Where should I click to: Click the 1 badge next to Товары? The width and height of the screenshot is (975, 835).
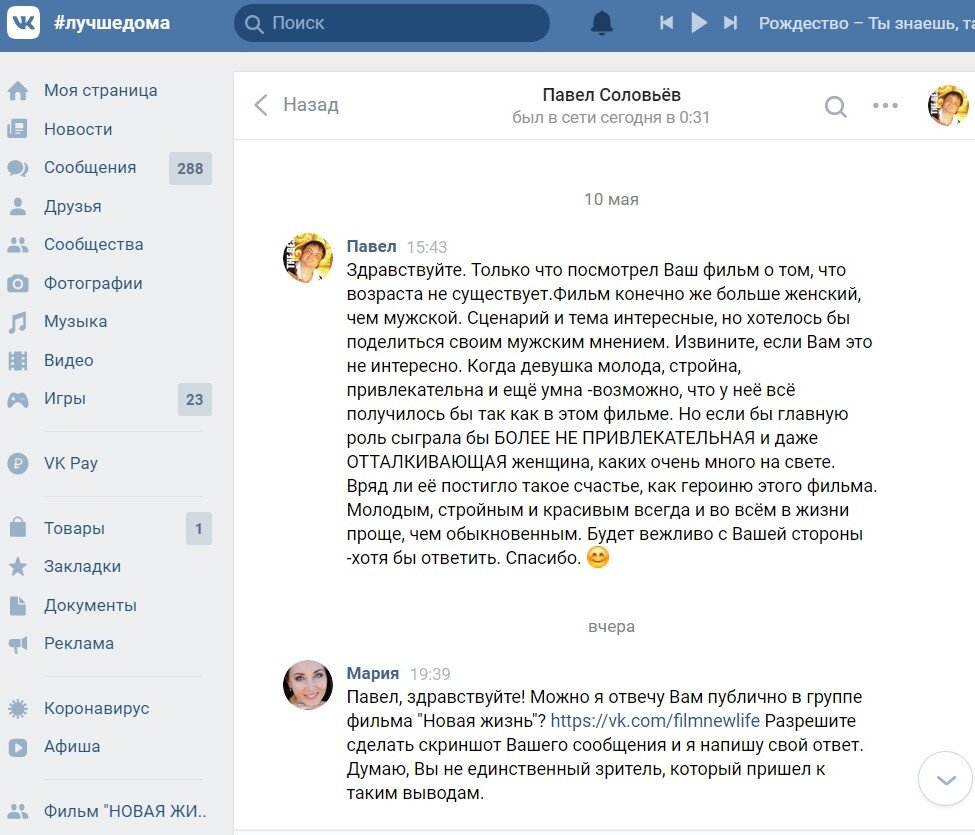(198, 528)
